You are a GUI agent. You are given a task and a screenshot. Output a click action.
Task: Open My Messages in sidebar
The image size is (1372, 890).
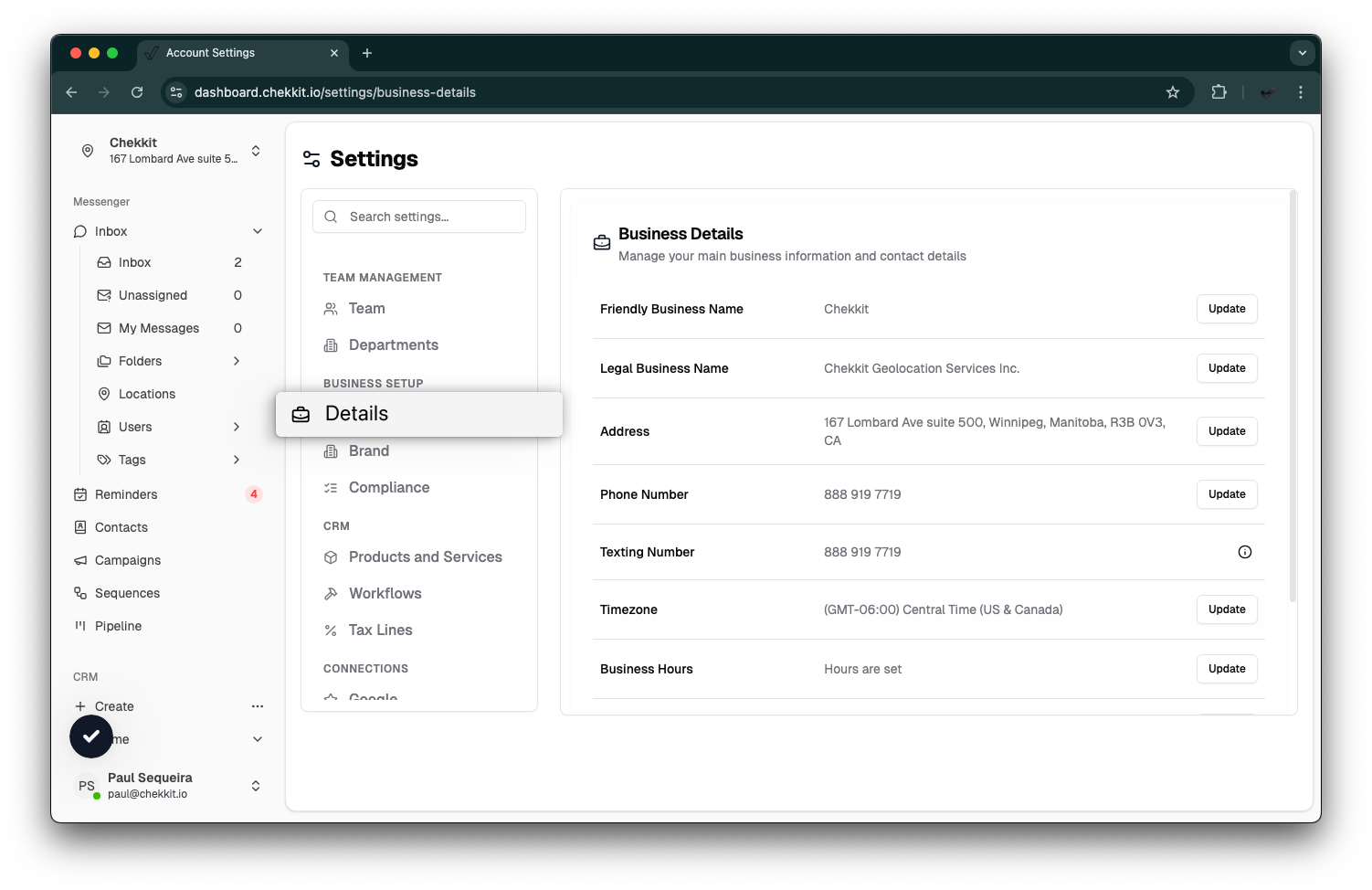[170, 328]
